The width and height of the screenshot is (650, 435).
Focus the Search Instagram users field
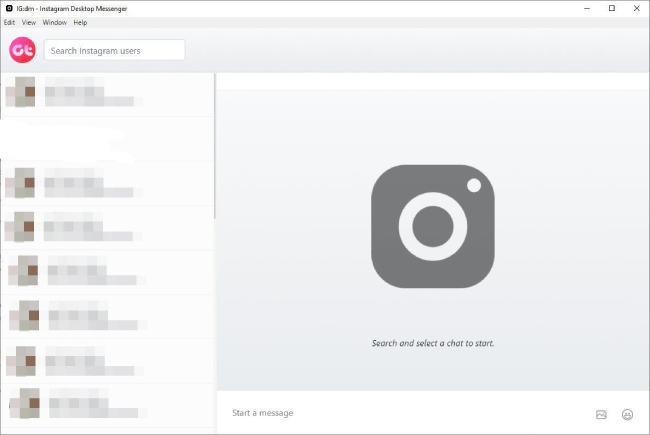click(x=114, y=50)
